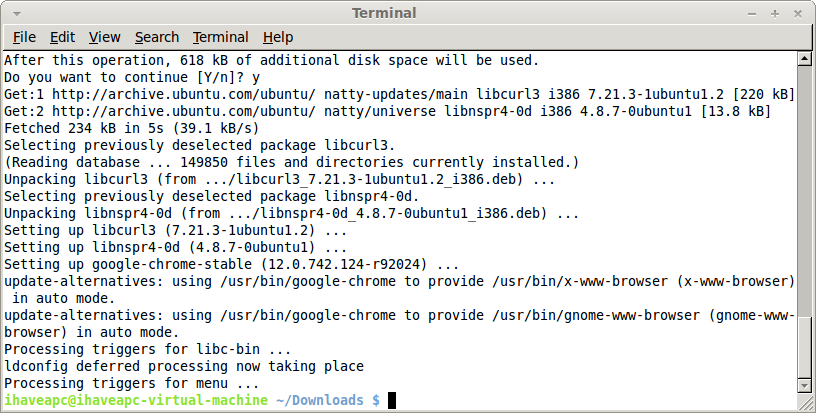Screen dimensions: 816x413
Task: Click the resize grip in window corner
Action: click(805, 402)
